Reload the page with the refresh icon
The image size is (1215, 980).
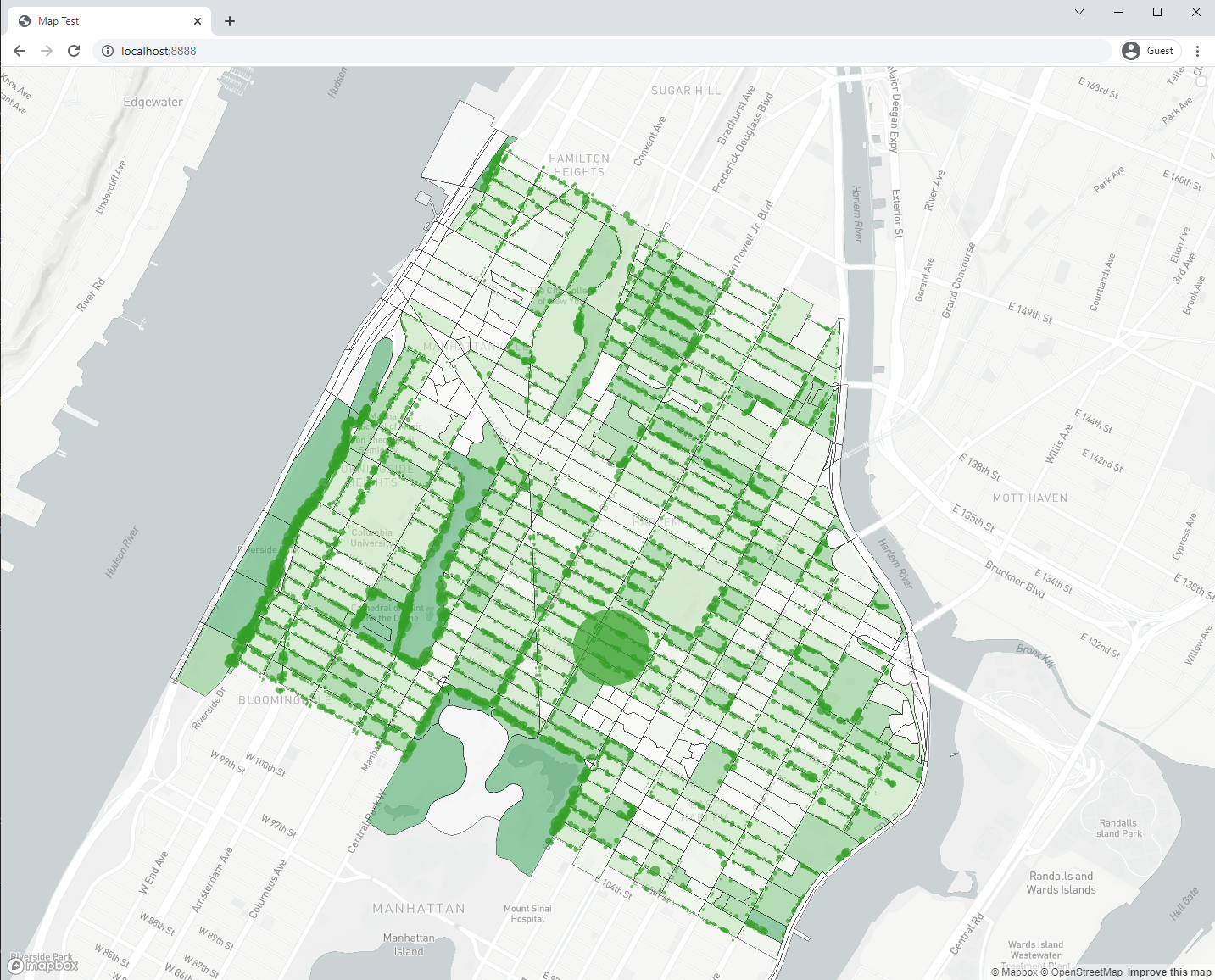click(74, 51)
